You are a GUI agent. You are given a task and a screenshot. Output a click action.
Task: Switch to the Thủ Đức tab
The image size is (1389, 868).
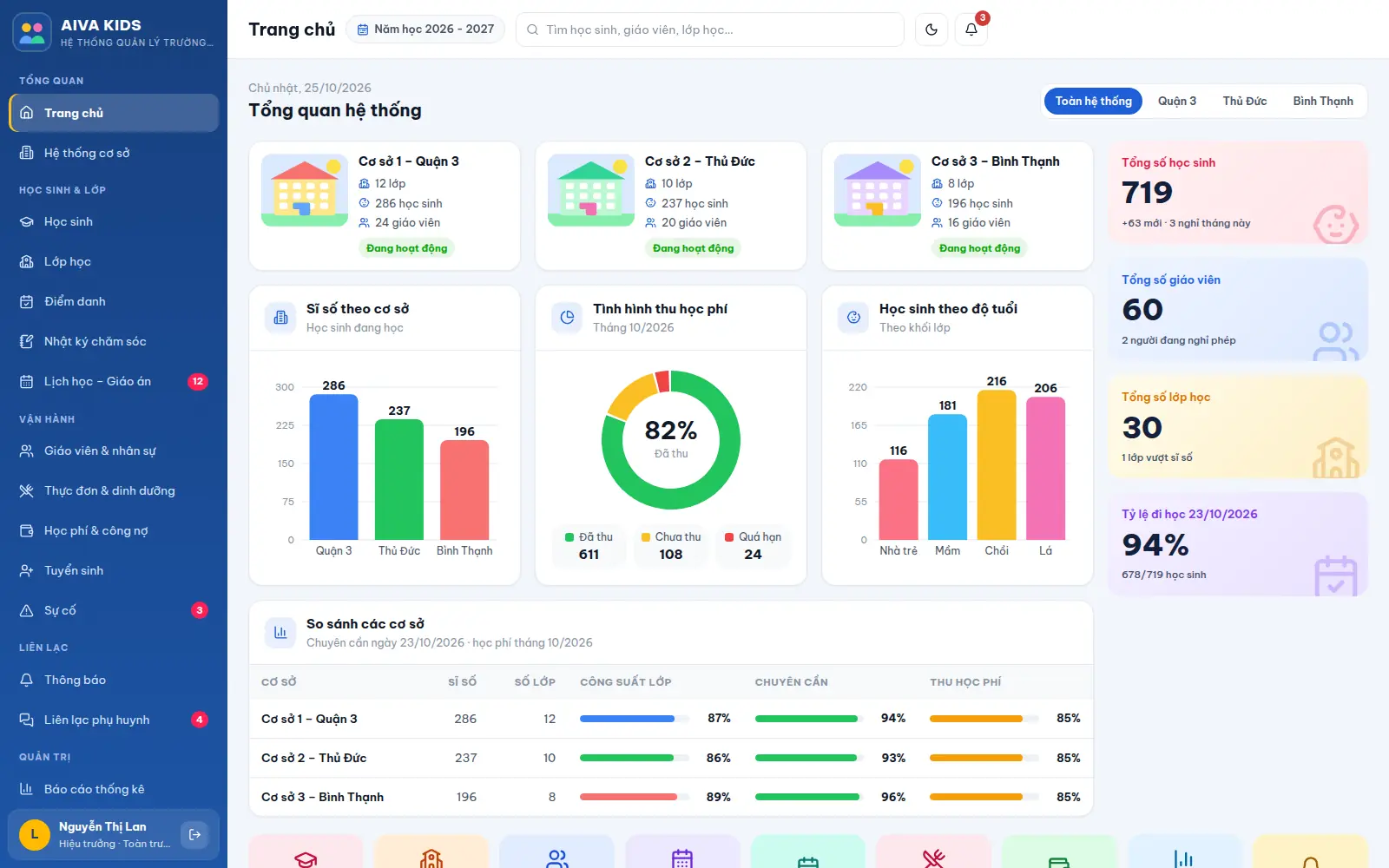coord(1245,101)
